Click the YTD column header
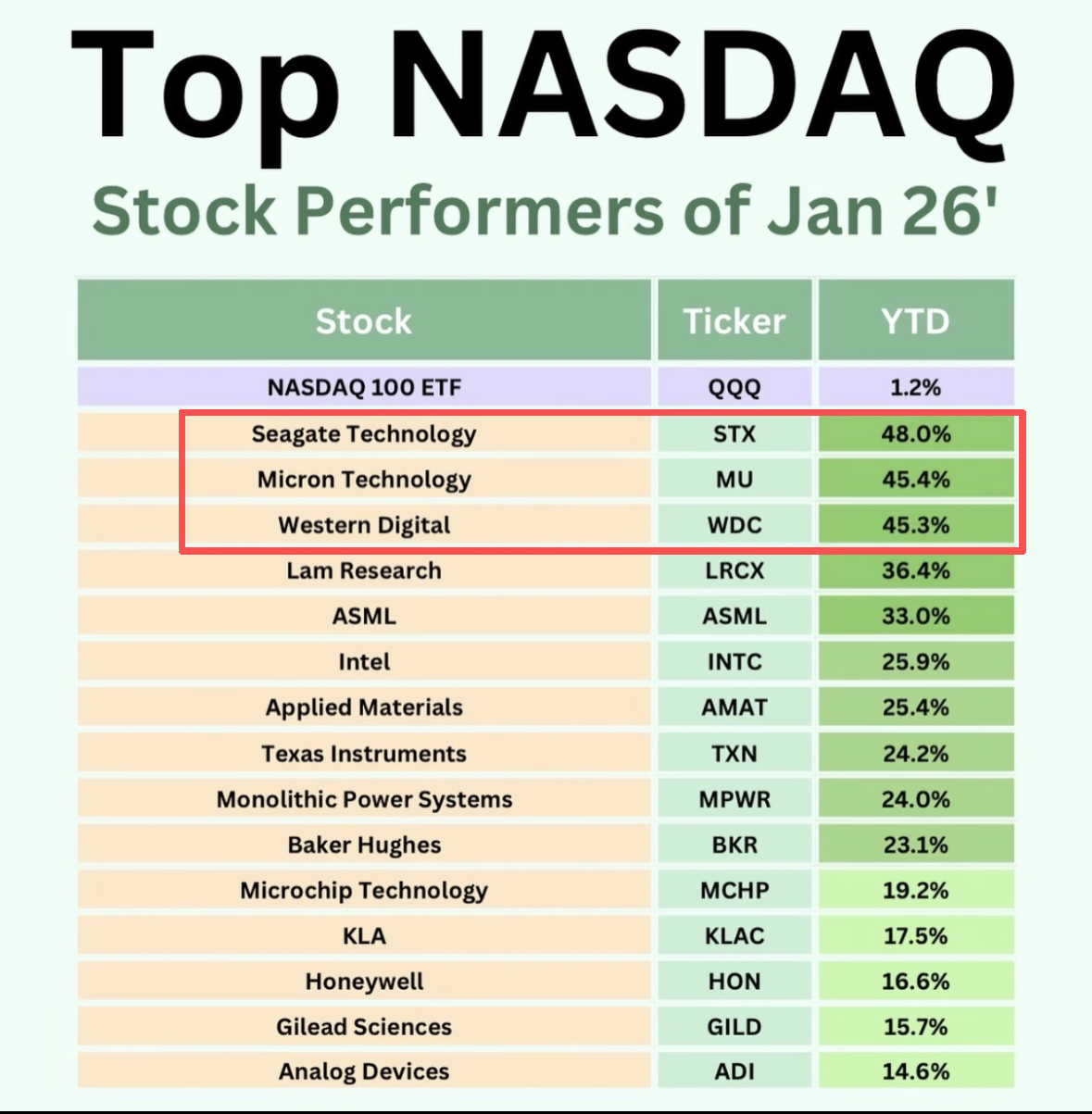Viewport: 1092px width, 1114px height. [916, 320]
